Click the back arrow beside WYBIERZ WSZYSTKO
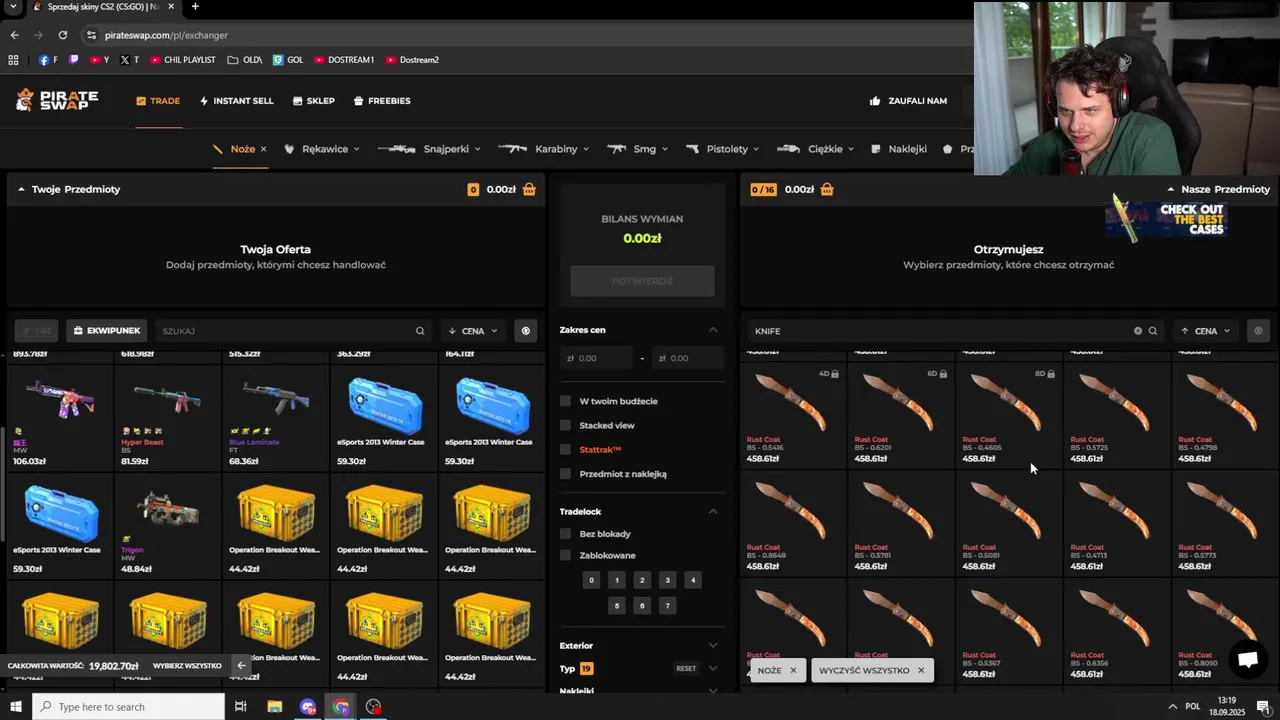The image size is (1280, 720). [x=241, y=666]
